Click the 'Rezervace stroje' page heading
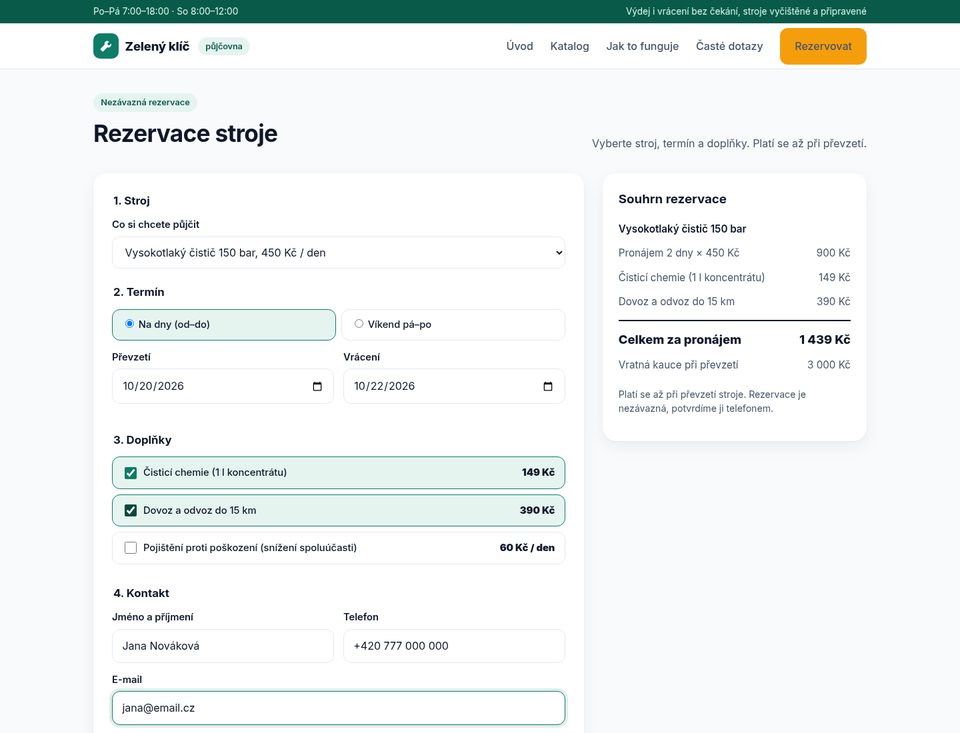Screen dimensions: 960x733 (186, 133)
